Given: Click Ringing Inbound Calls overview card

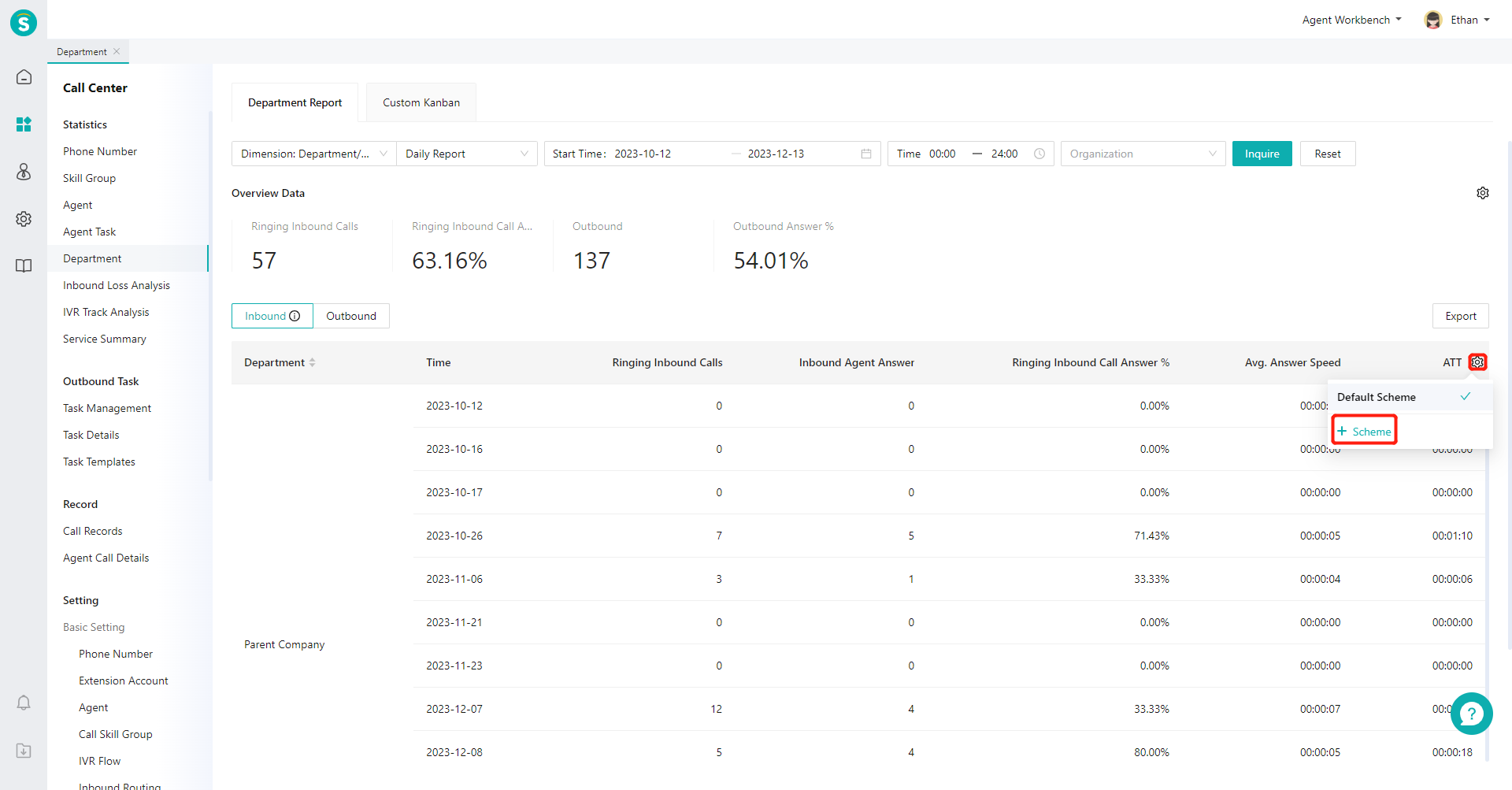Looking at the screenshot, I should click(313, 247).
